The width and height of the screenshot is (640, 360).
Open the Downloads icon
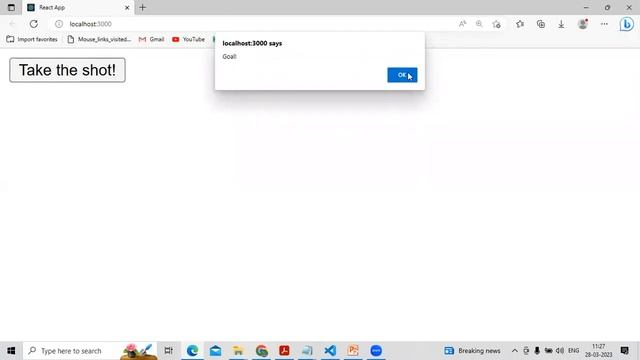[561, 24]
